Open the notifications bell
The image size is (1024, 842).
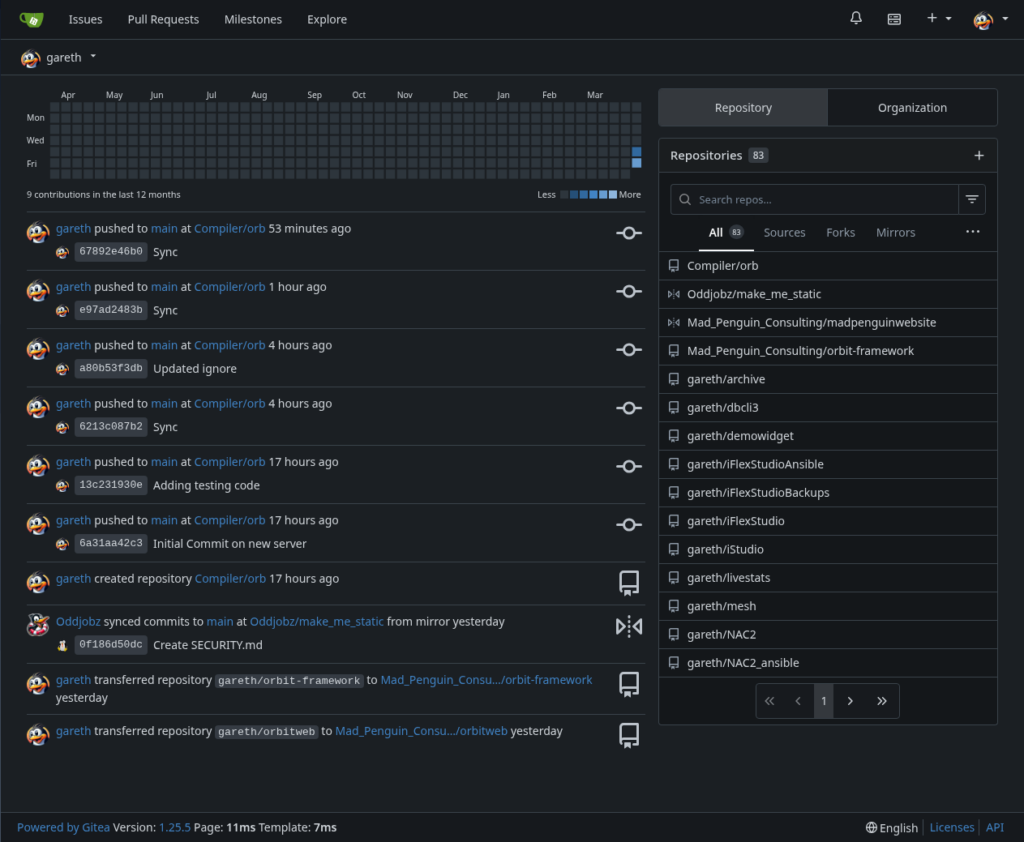coord(856,19)
